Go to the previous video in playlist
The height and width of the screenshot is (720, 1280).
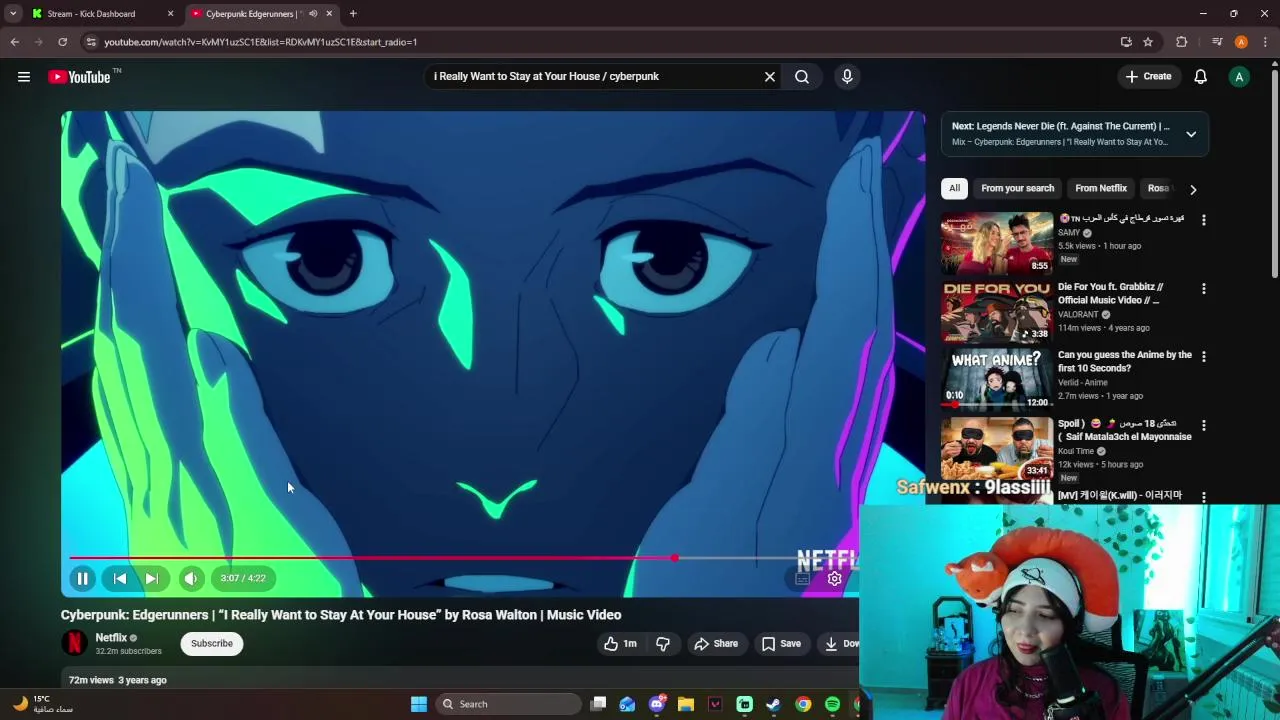120,578
